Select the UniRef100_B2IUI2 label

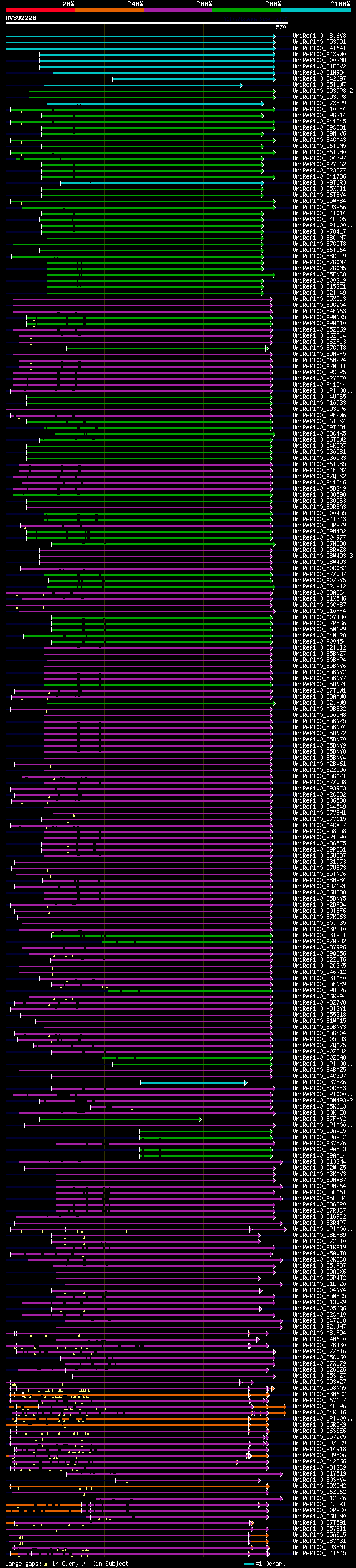(319, 647)
